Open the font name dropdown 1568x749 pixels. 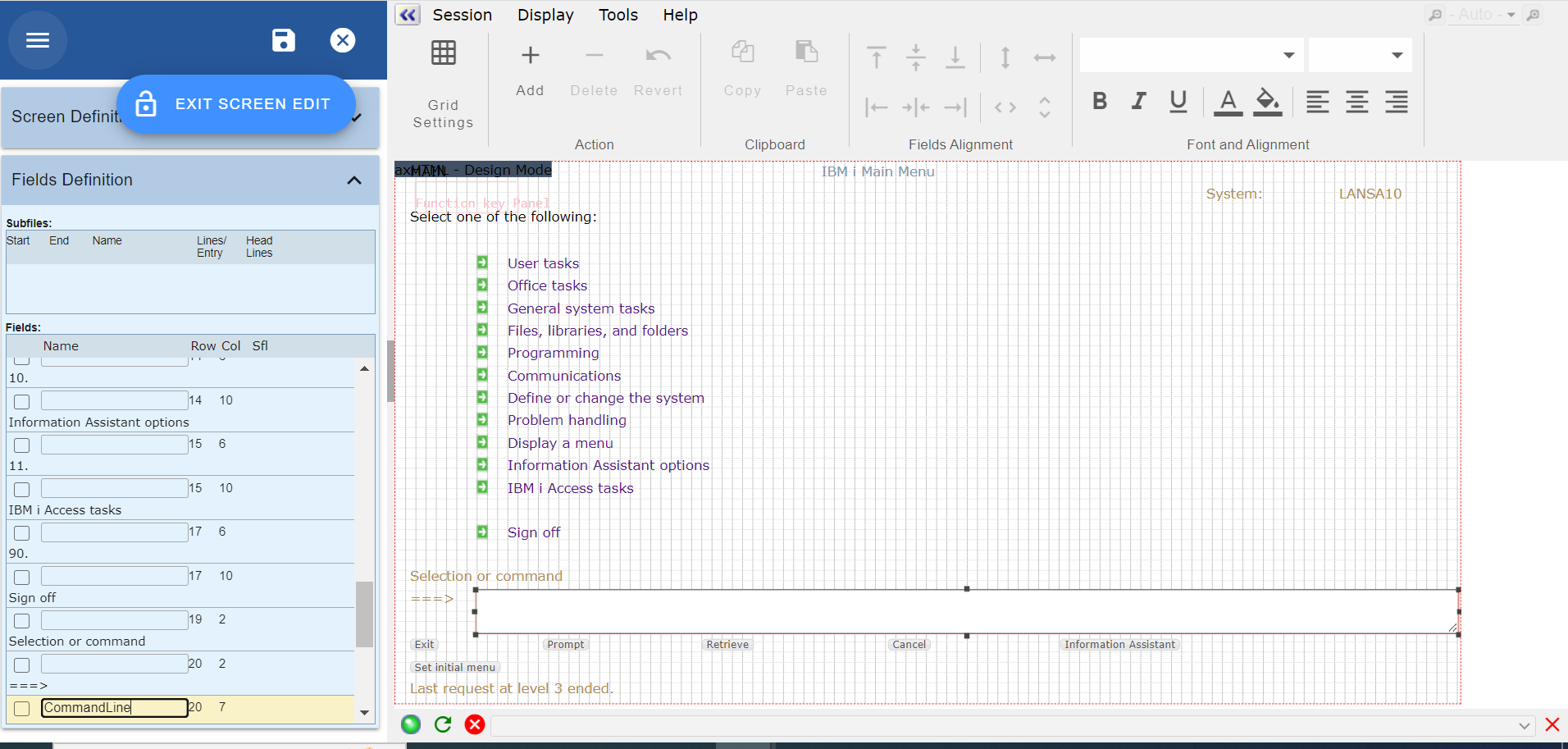point(1288,56)
